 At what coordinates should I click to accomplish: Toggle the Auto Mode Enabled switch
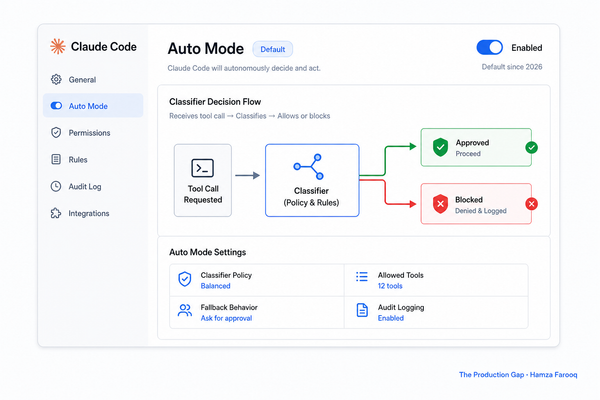tap(489, 47)
